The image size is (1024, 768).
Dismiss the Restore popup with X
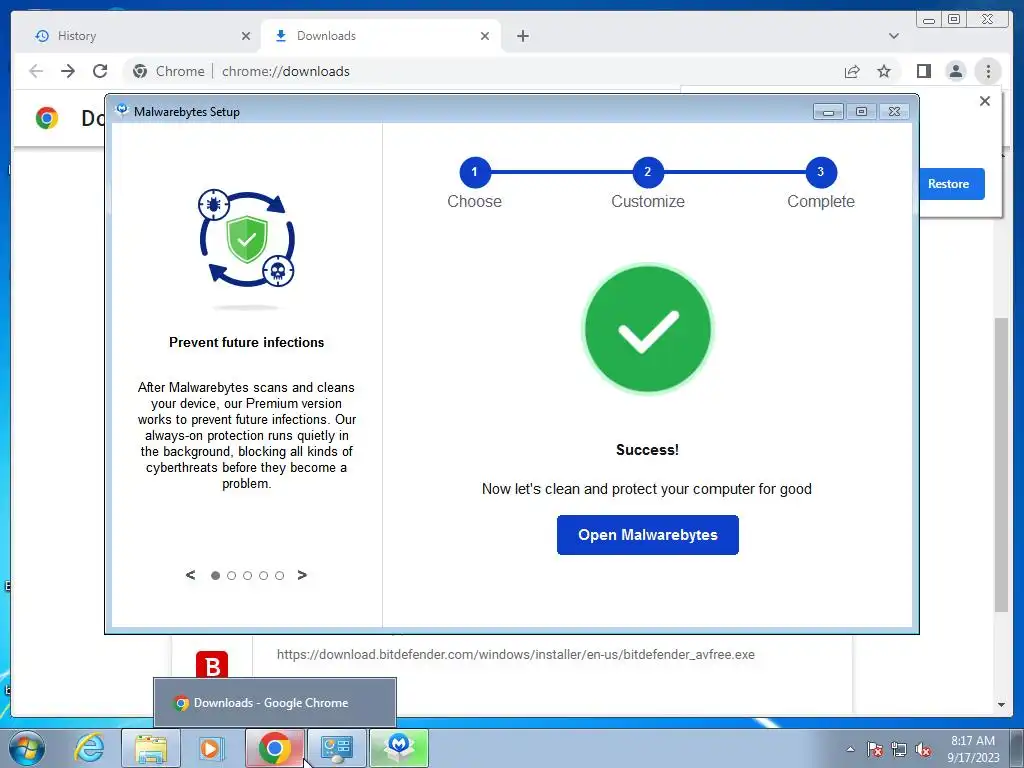(985, 101)
